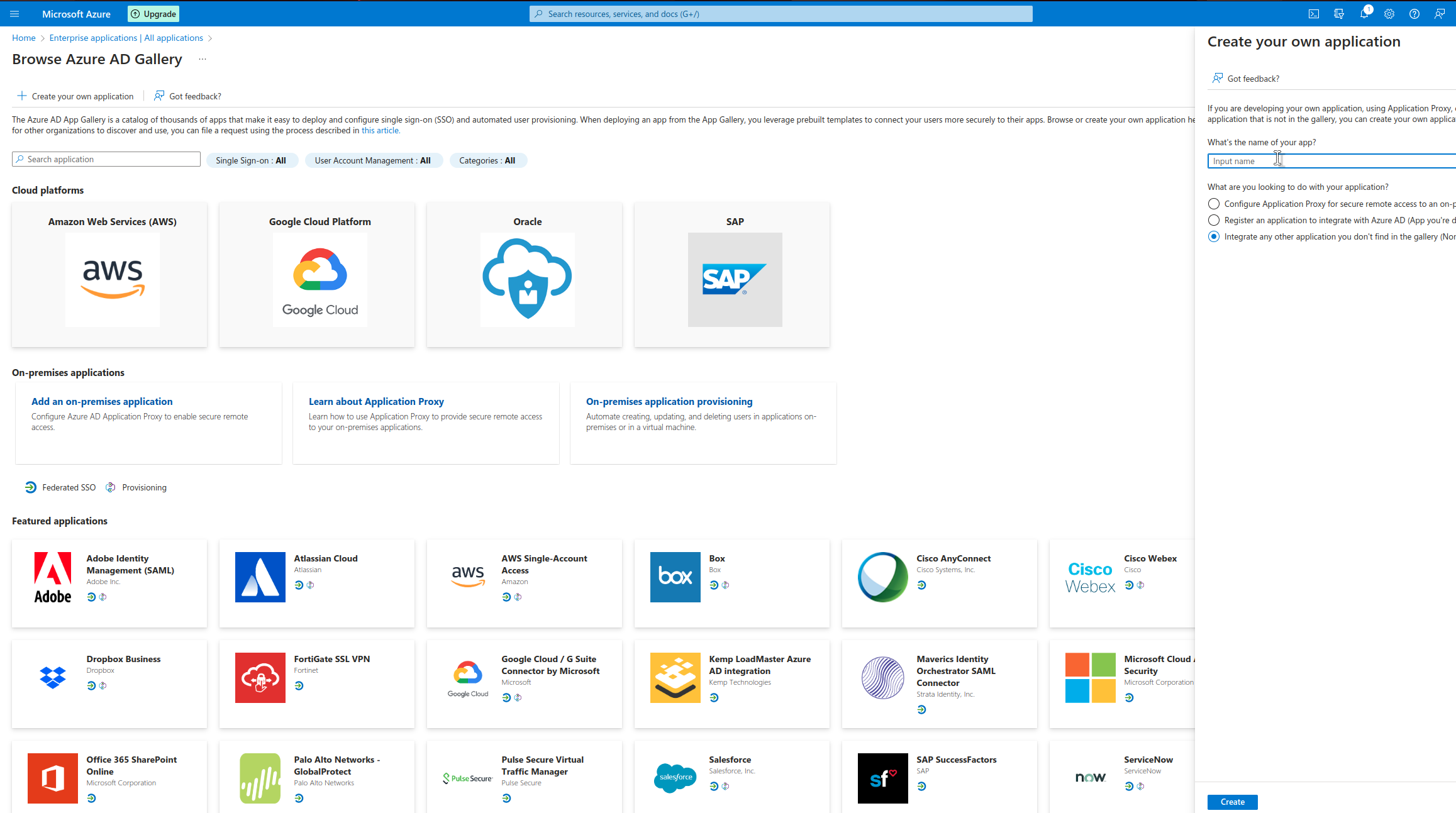The image size is (1456, 813).
Task: Click the Provisioning legend icon
Action: tap(111, 487)
